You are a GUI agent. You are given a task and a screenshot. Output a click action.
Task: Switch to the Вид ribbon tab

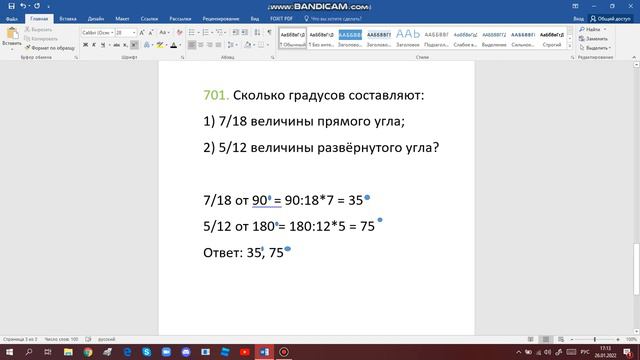(x=255, y=19)
